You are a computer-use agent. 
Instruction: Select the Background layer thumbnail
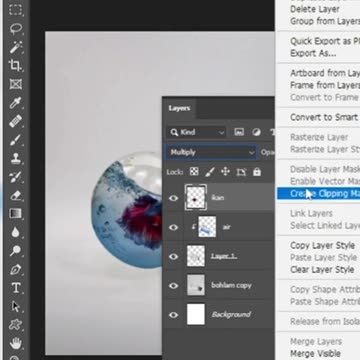click(196, 314)
